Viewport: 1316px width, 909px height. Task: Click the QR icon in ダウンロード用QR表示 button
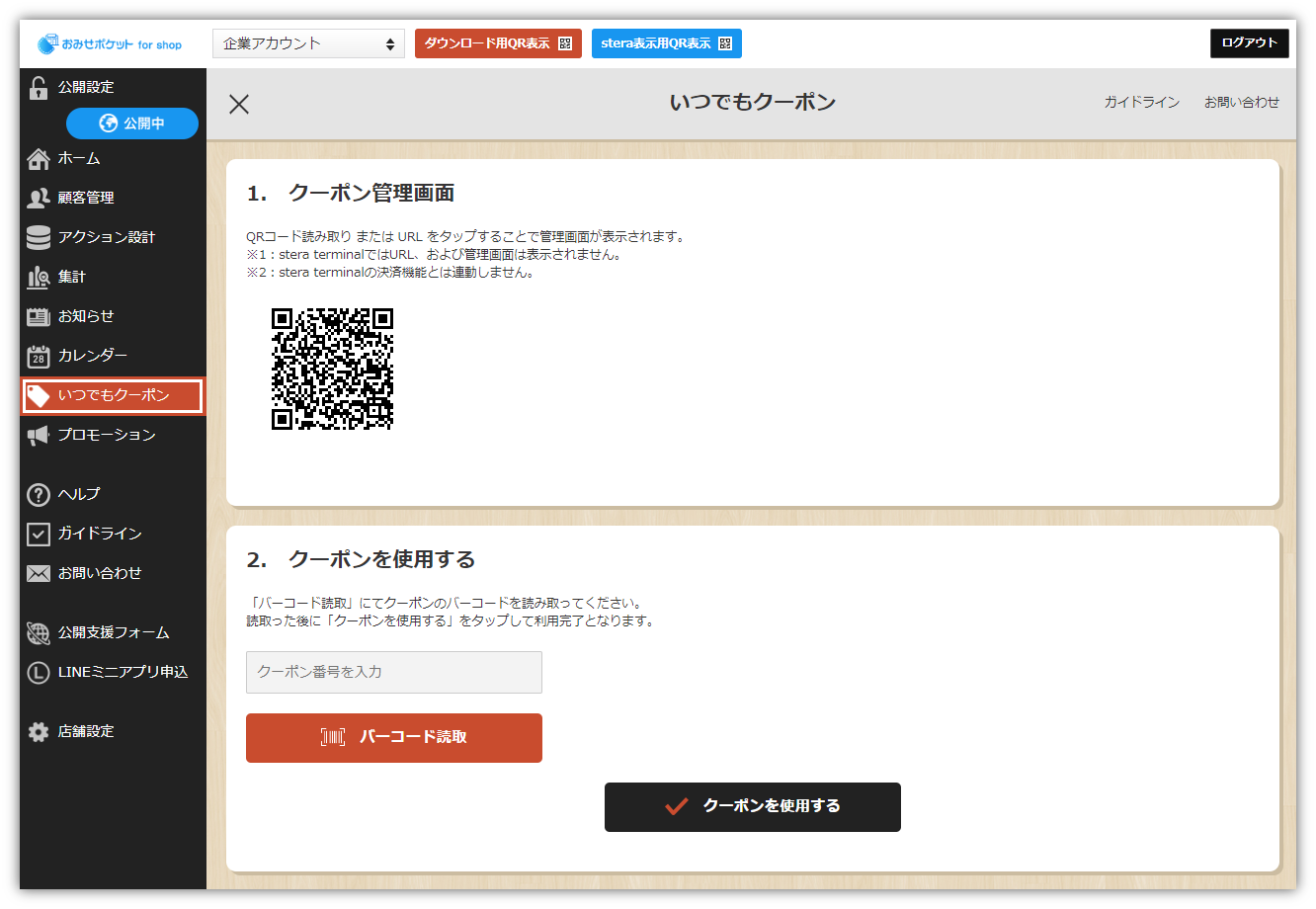pos(565,43)
